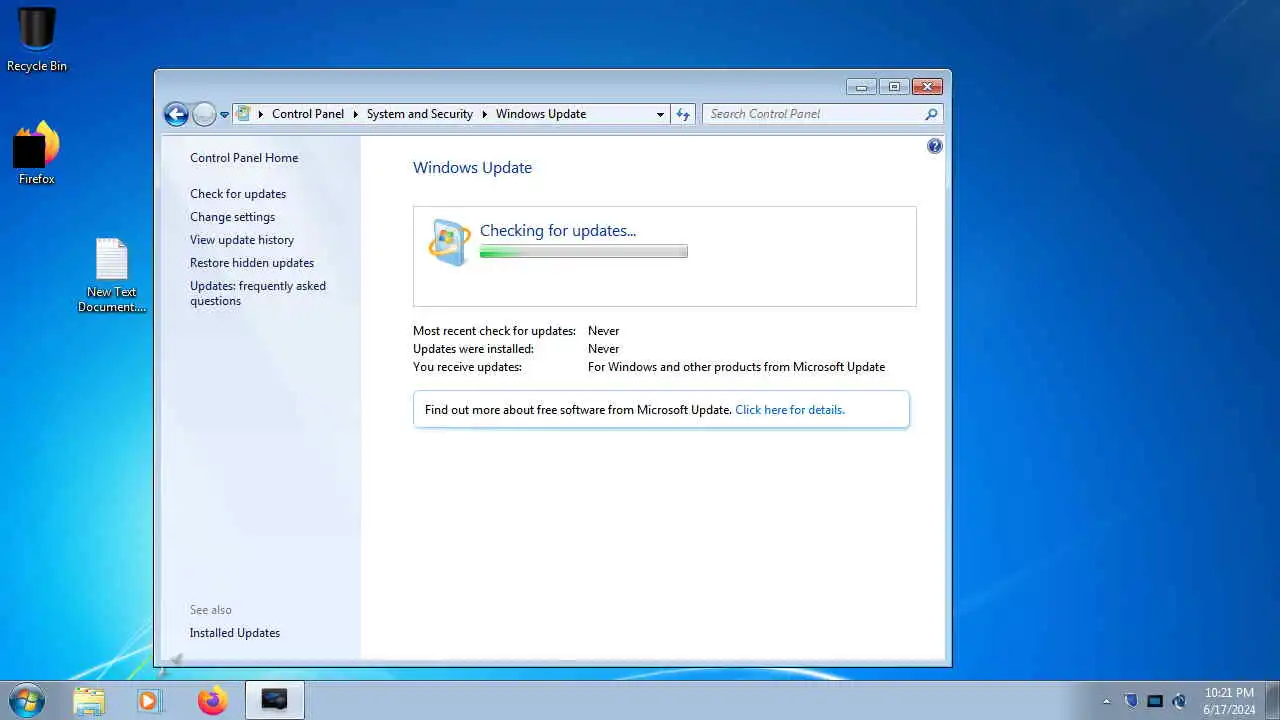
Task: Open View update history link
Action: pos(242,240)
